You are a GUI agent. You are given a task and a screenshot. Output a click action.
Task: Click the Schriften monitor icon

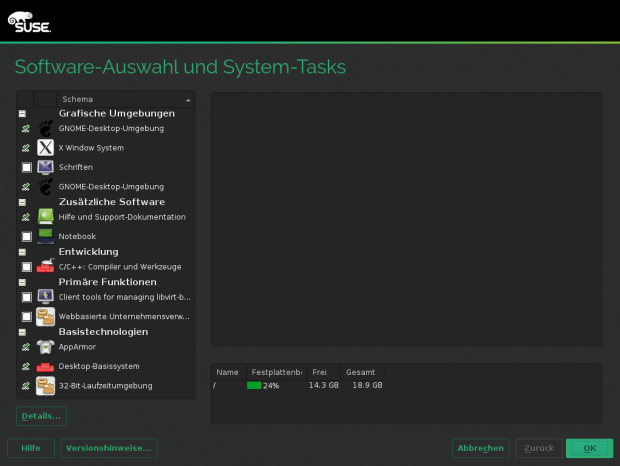[x=45, y=167]
